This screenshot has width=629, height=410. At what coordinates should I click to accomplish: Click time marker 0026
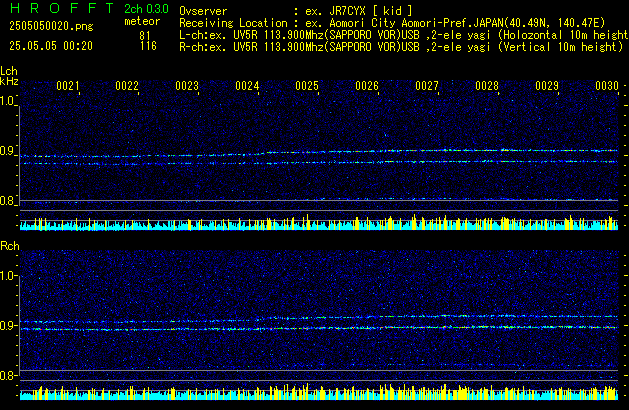point(367,86)
